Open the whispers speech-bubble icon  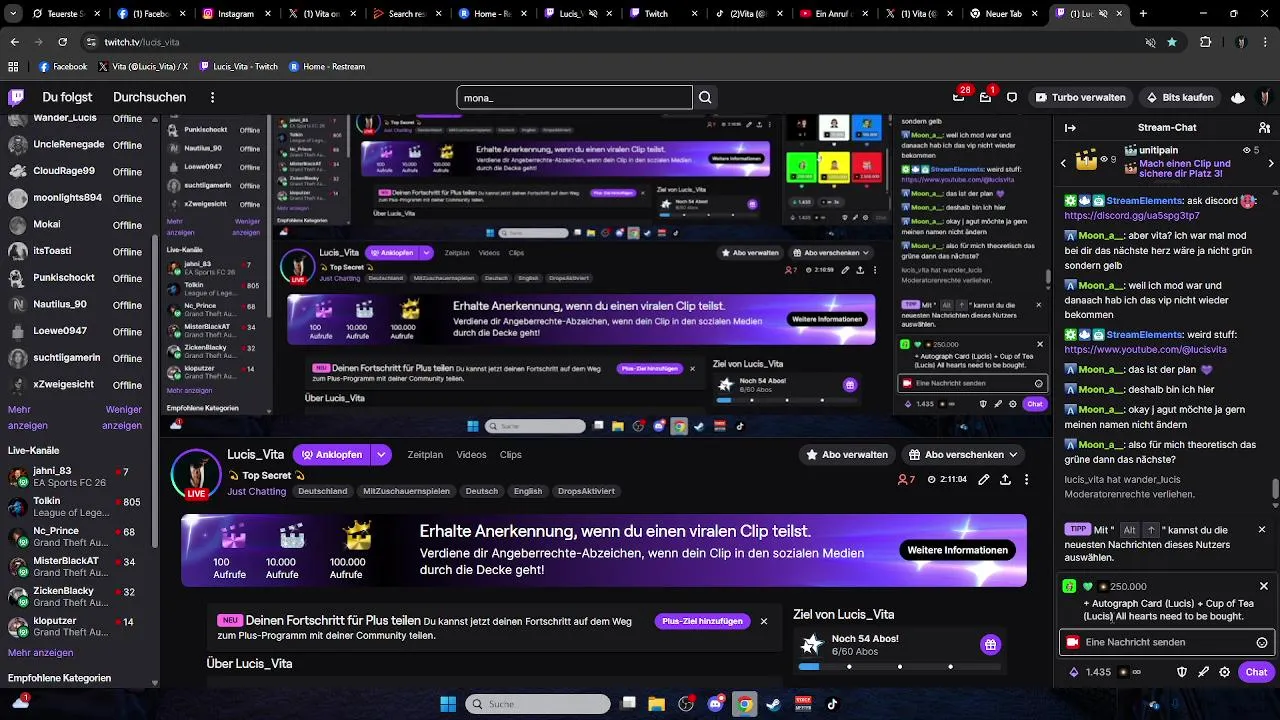click(1012, 97)
